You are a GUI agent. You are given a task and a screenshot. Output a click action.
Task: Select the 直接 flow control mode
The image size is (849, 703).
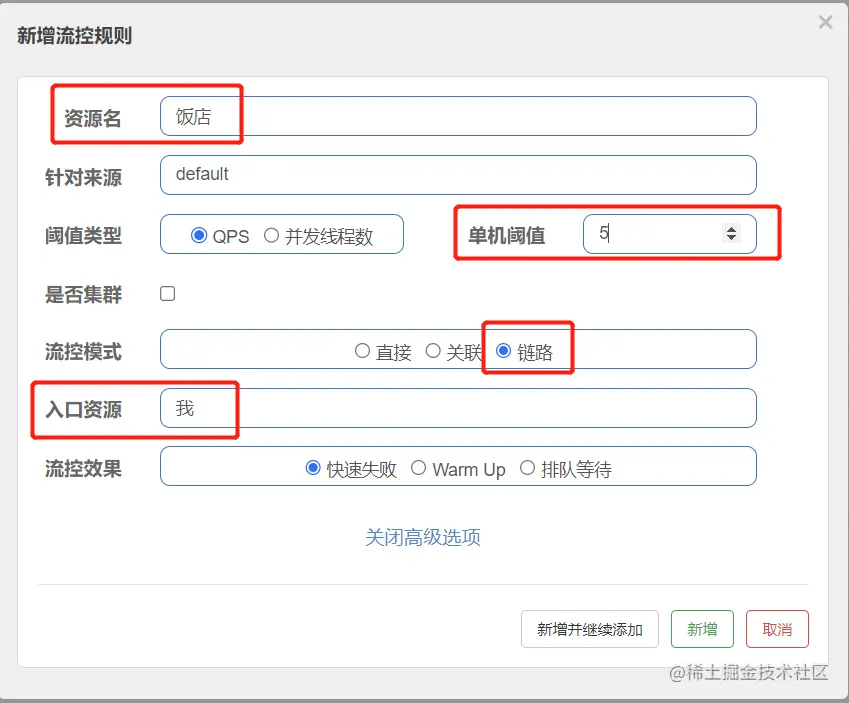tap(362, 350)
